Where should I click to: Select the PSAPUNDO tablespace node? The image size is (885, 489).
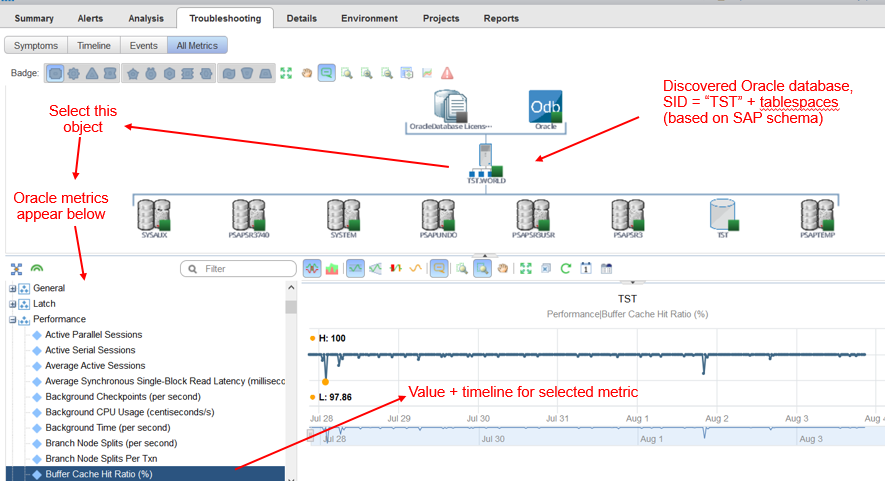click(438, 215)
